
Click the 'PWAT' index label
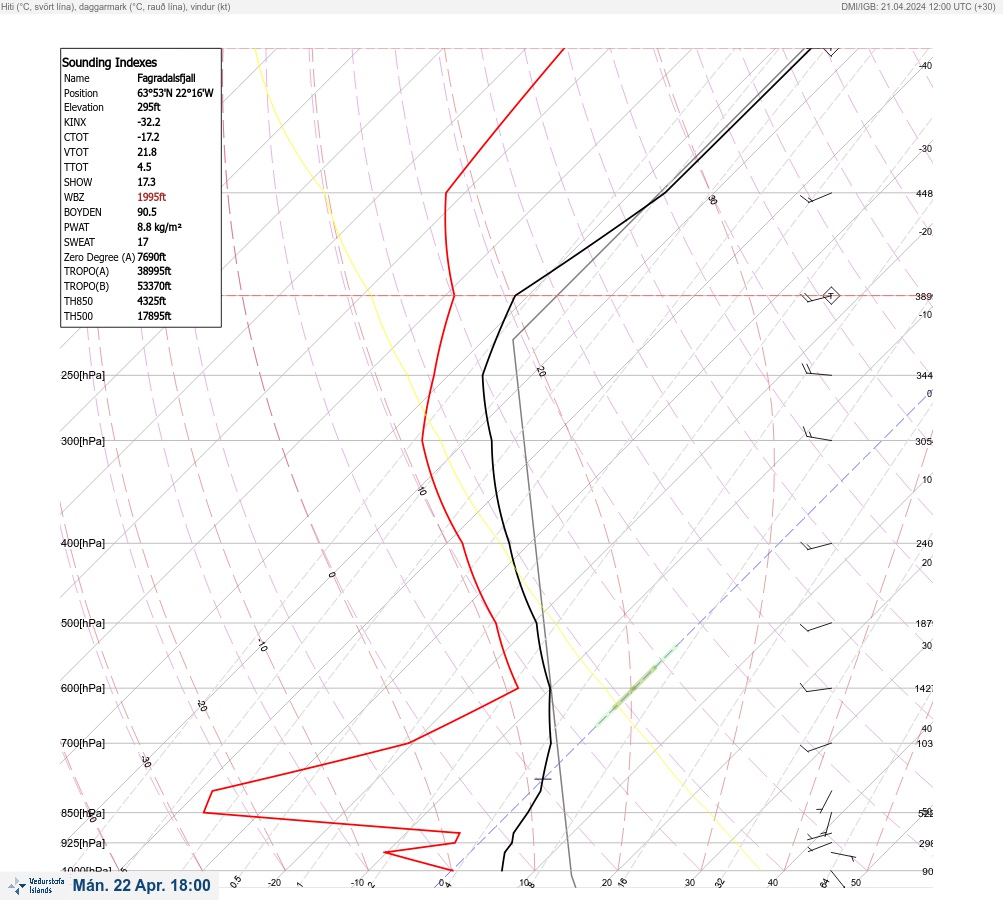click(x=77, y=227)
